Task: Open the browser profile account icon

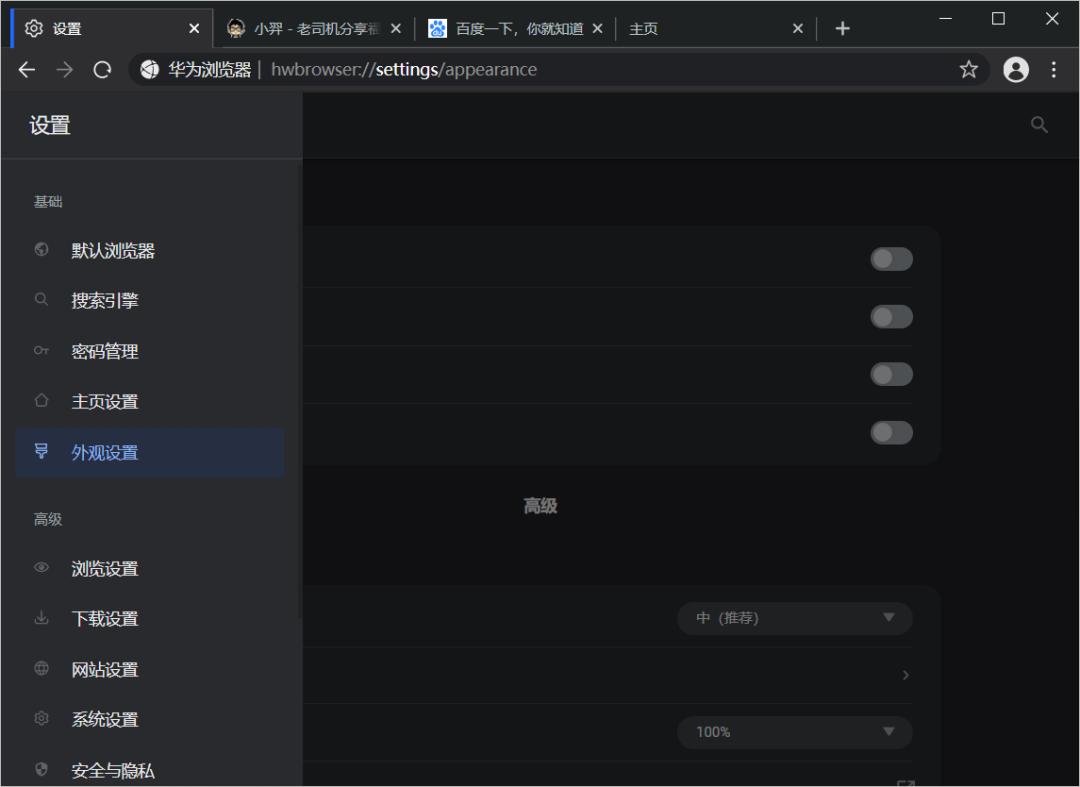Action: pos(1016,70)
